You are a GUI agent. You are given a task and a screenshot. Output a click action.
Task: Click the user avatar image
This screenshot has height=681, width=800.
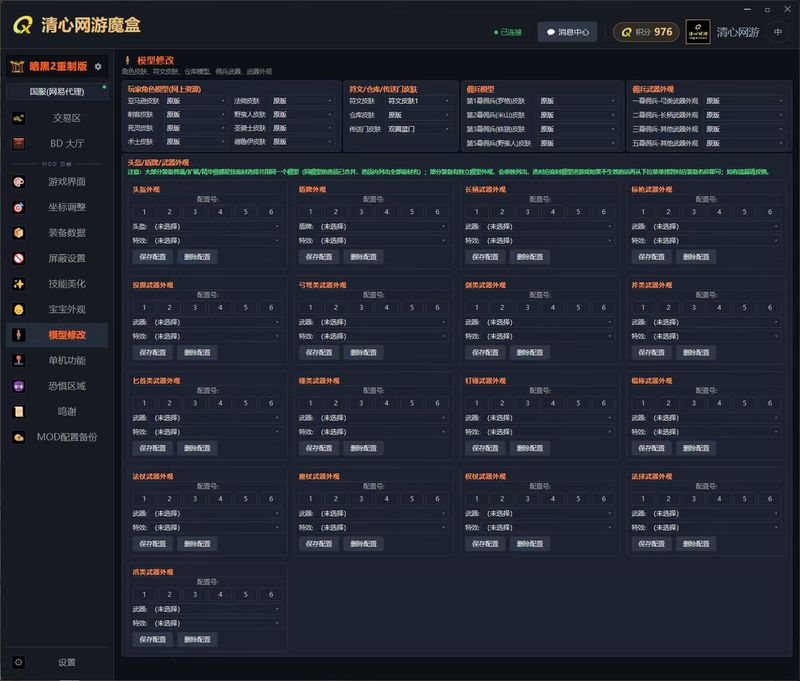point(698,32)
